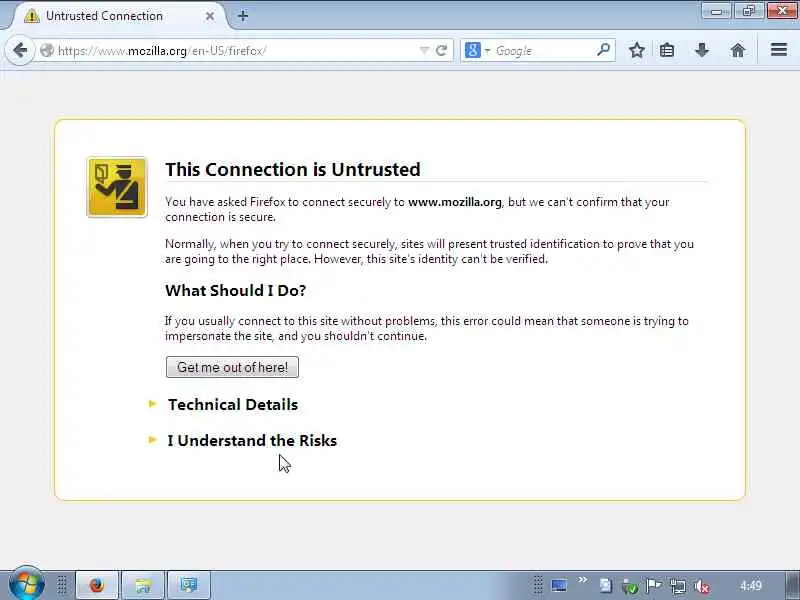Close the Untrusted Connection tab

click(210, 16)
